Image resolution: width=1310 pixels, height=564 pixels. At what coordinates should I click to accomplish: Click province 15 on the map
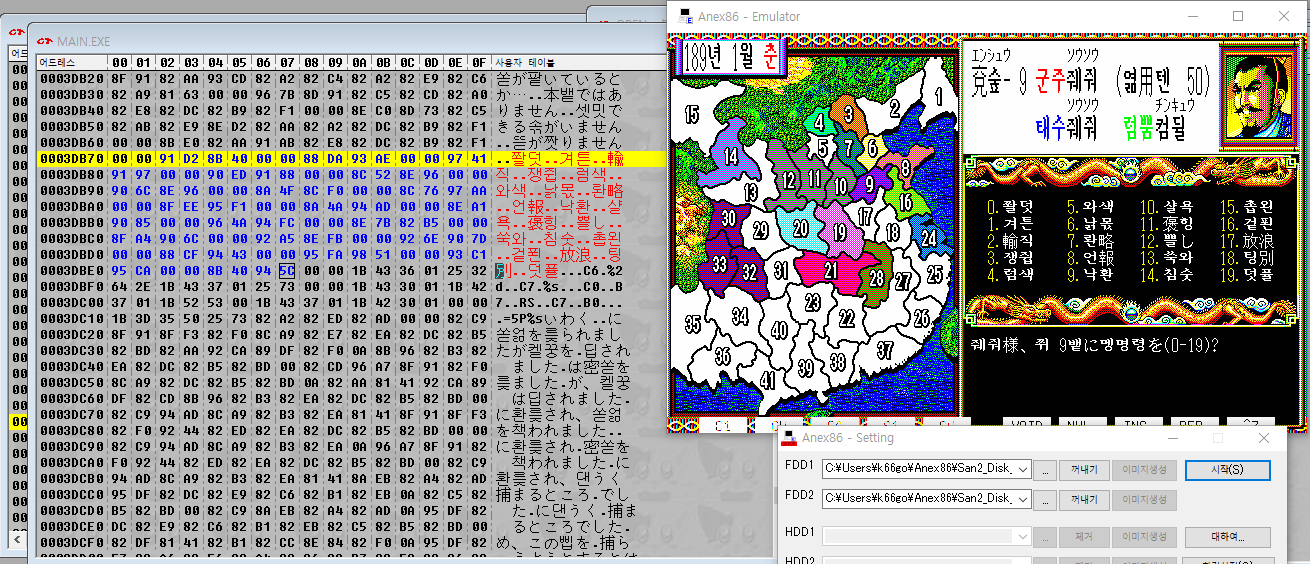click(x=692, y=115)
